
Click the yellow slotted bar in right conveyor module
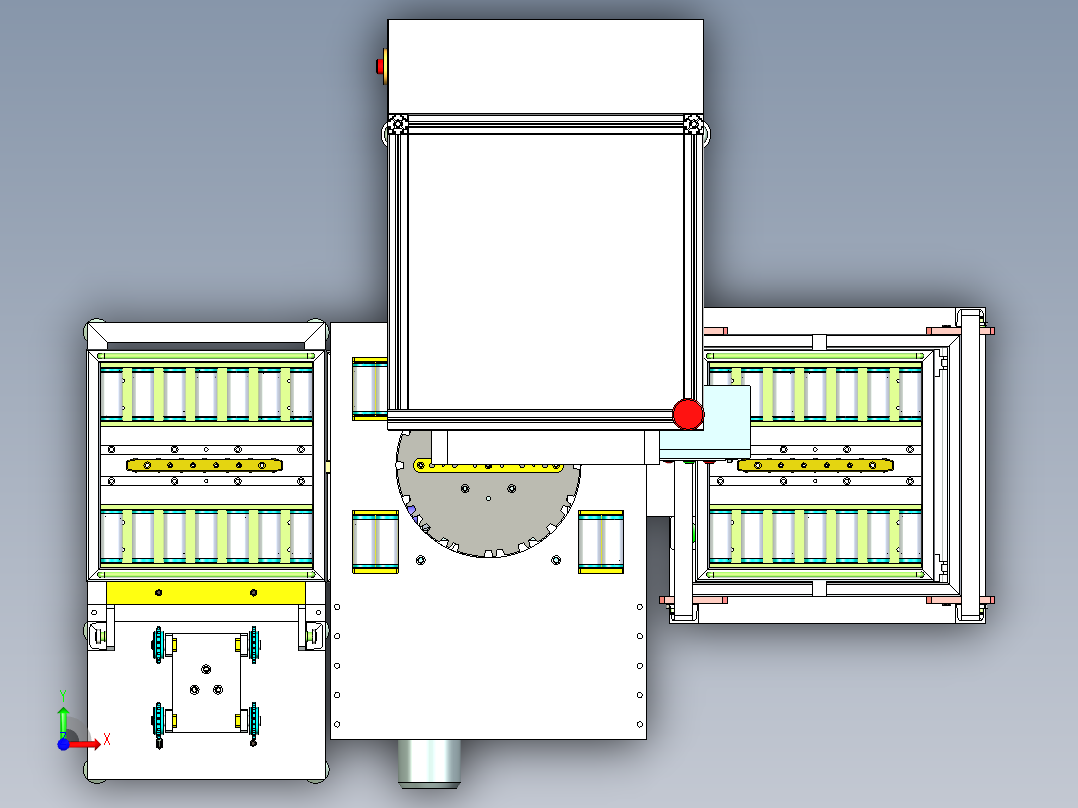click(815, 466)
